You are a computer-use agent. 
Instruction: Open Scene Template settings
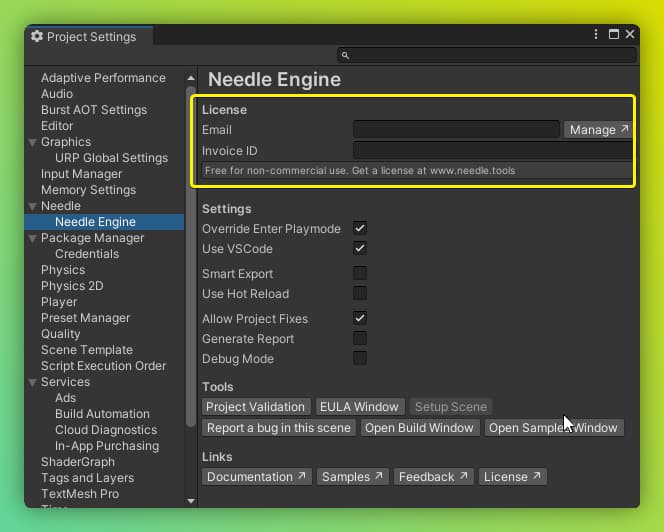(x=87, y=350)
